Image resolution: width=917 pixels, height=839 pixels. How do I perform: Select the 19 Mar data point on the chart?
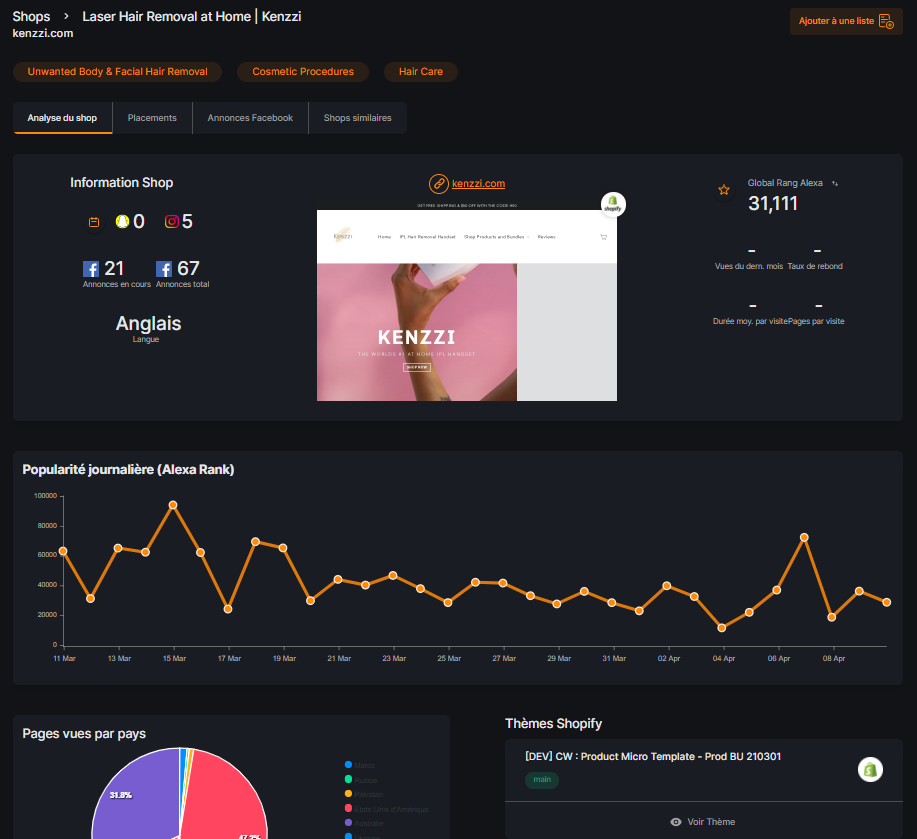coord(283,548)
